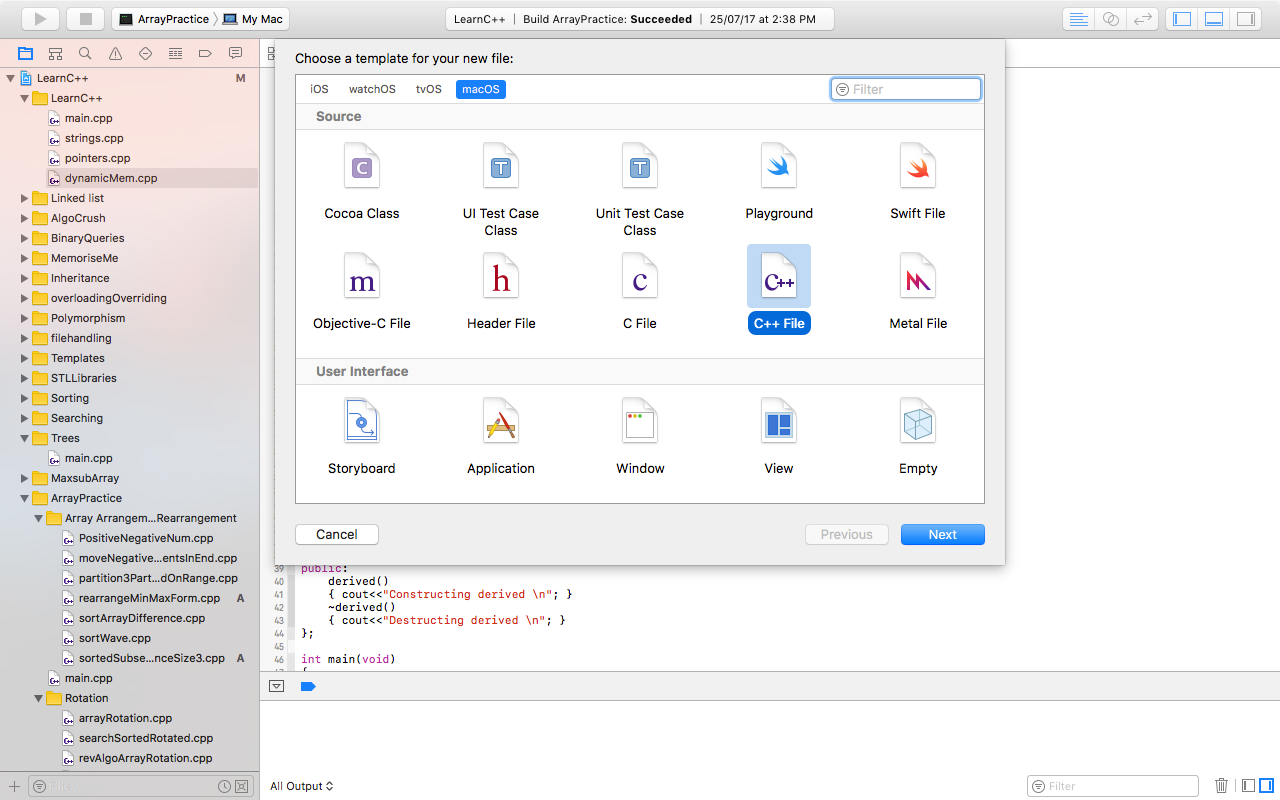Cancel the new file dialog
This screenshot has width=1280, height=800.
[337, 534]
